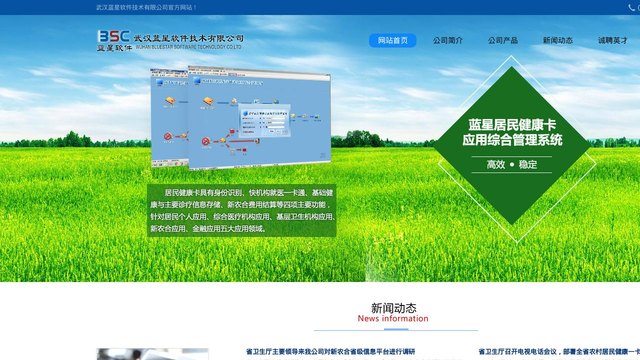Go to the 公司简介 menu item
This screenshot has width=640, height=360.
448,40
